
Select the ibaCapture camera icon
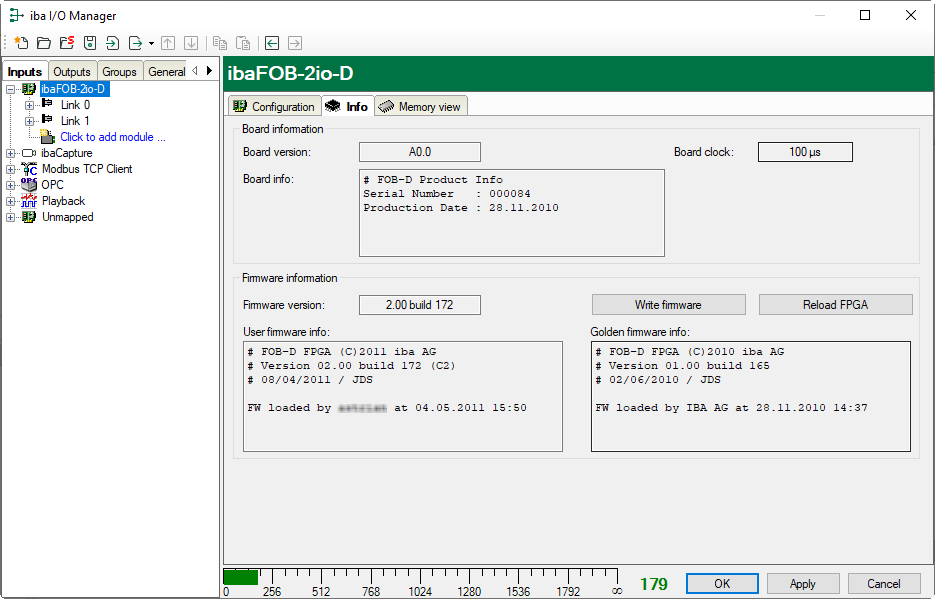coord(29,153)
